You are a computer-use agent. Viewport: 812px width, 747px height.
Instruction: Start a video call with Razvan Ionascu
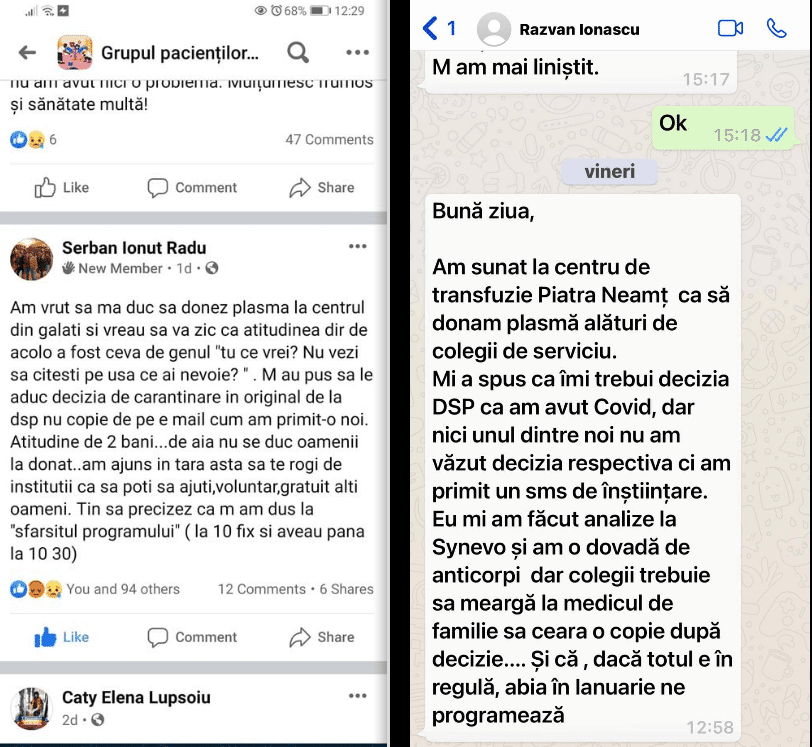coord(730,28)
